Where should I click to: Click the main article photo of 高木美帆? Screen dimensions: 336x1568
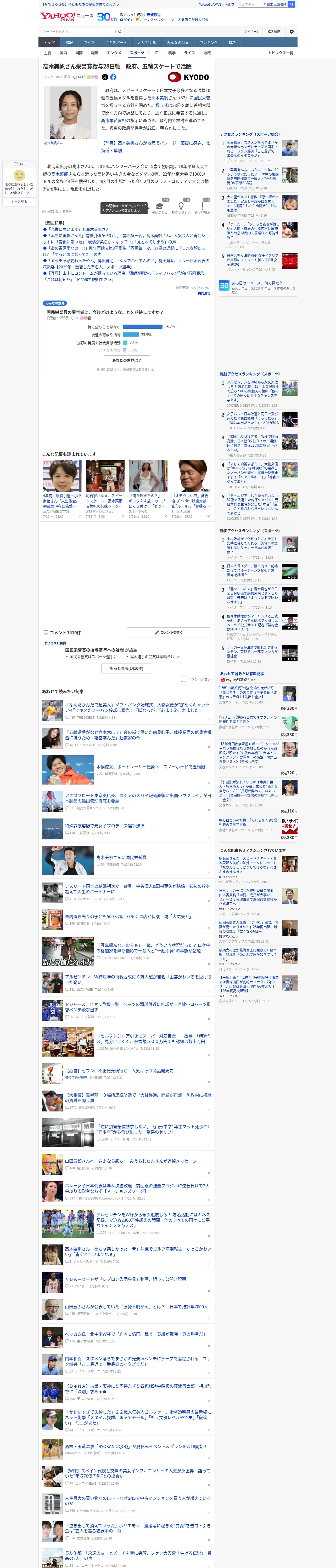[x=70, y=113]
